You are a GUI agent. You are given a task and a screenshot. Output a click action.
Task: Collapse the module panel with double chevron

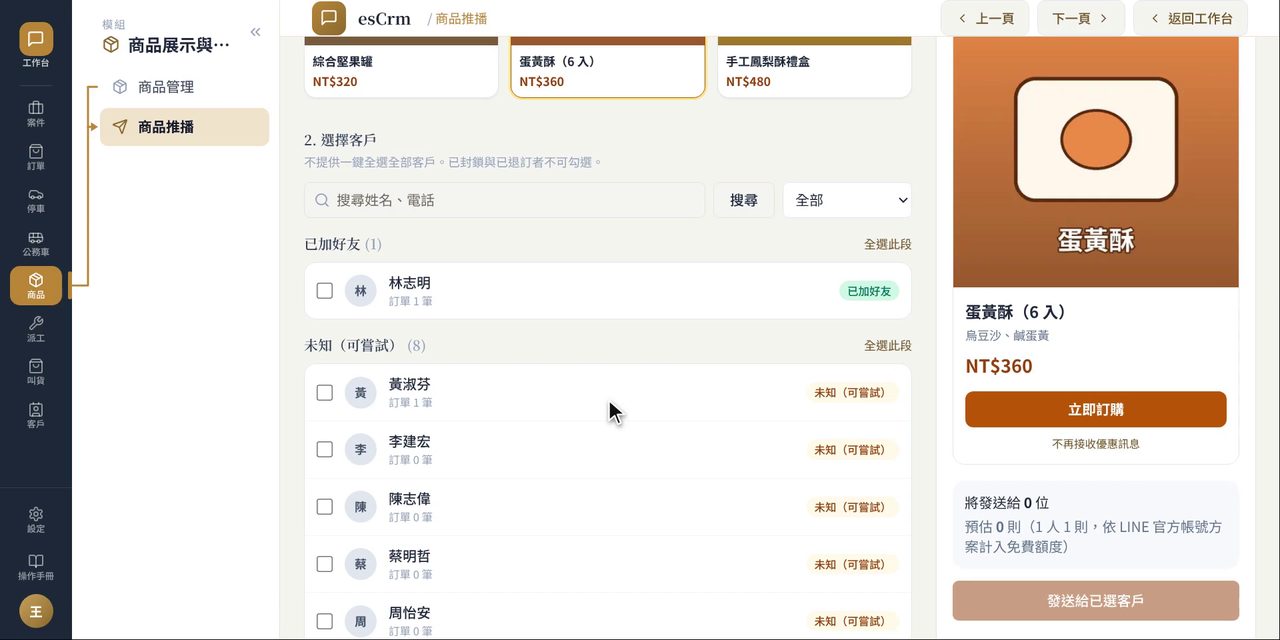255,32
